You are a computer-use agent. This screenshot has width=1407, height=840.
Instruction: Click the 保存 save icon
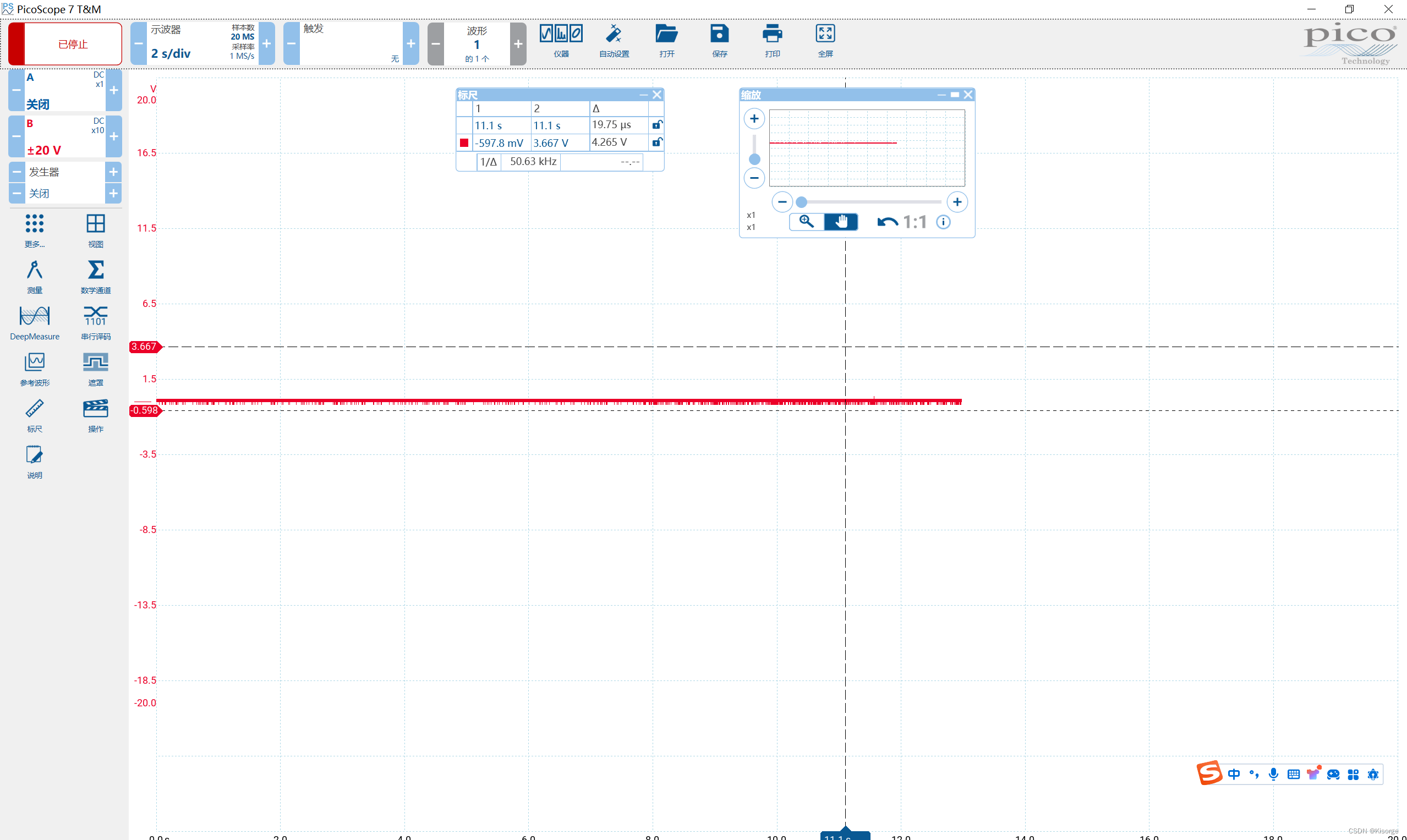tap(720, 41)
